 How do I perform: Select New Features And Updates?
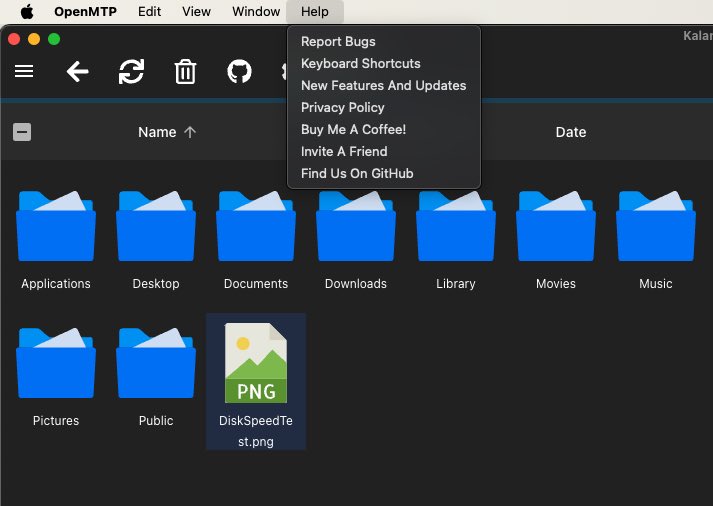tap(384, 85)
